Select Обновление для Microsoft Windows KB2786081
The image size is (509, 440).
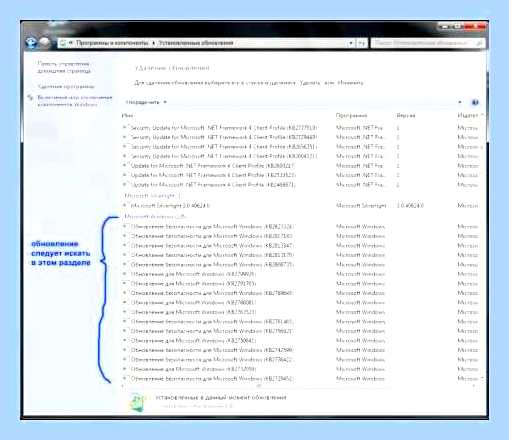click(190, 303)
